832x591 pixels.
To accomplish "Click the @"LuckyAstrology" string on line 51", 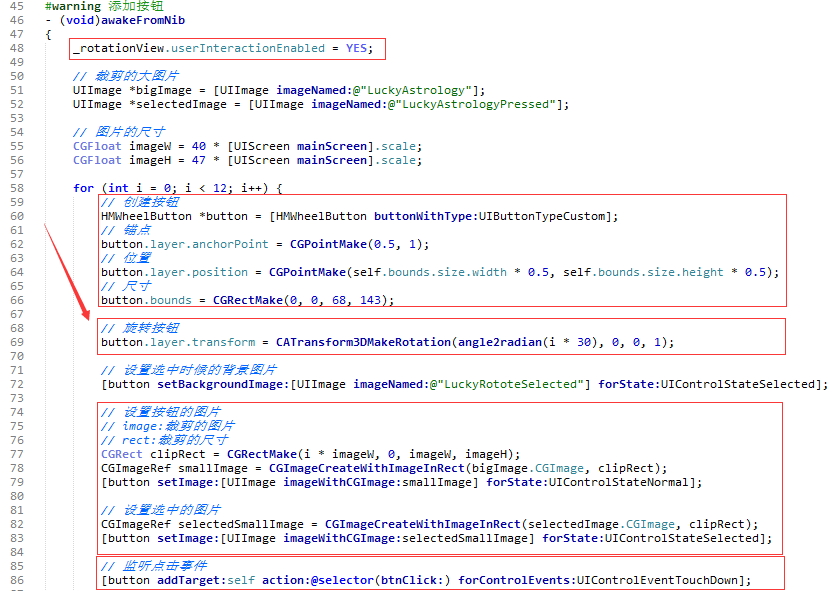I will point(412,90).
